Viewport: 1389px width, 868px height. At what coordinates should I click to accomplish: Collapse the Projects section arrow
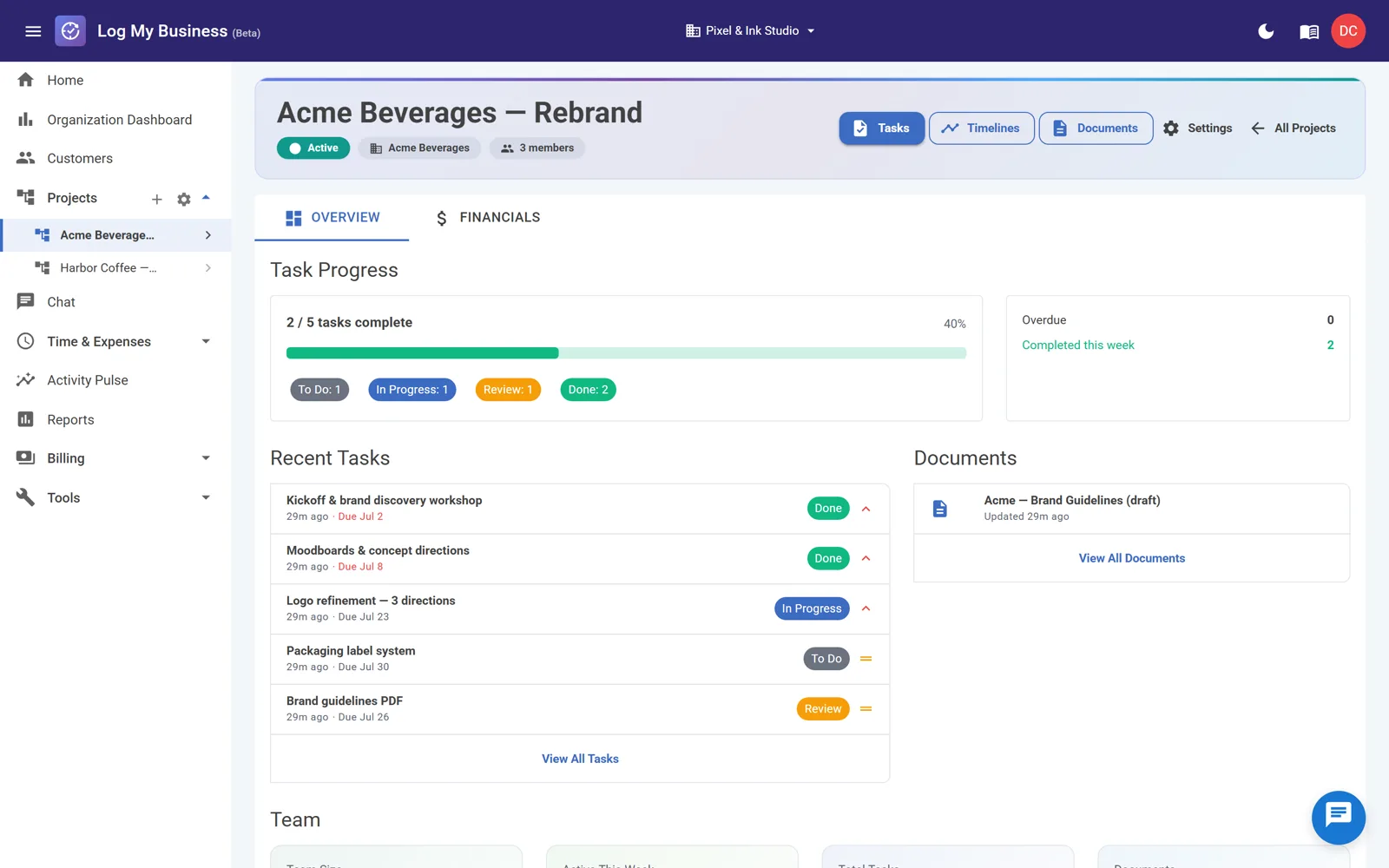(x=206, y=198)
